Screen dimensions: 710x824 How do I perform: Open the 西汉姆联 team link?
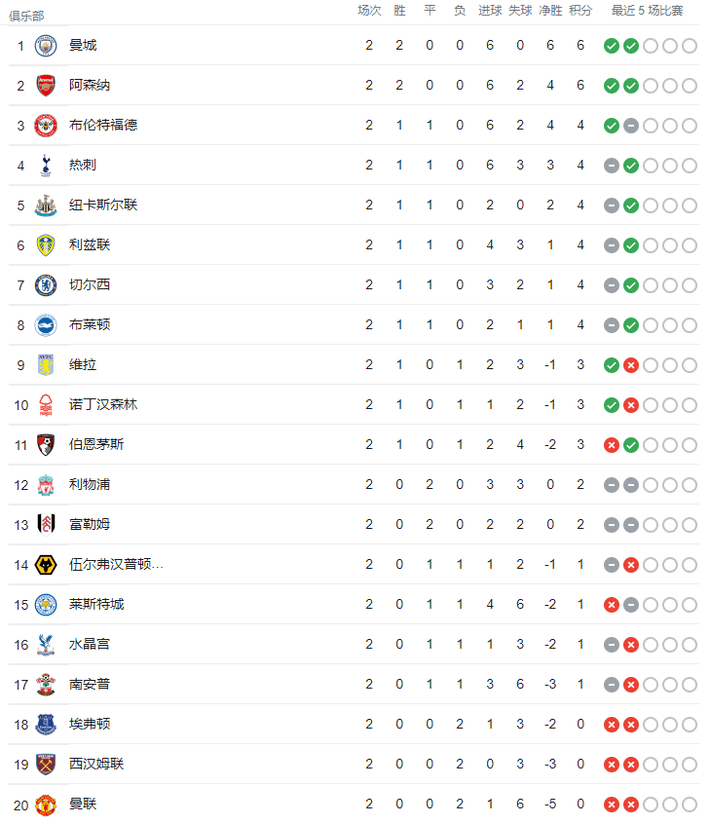(x=96, y=764)
